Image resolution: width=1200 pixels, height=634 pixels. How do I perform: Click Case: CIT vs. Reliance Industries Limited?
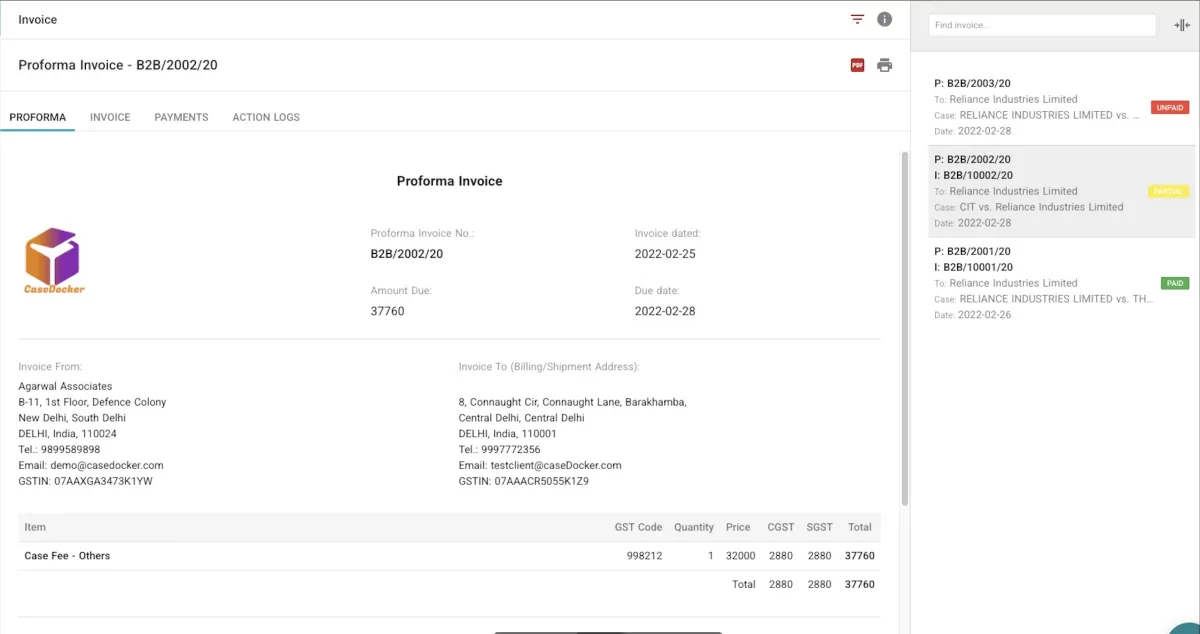[x=1029, y=207]
